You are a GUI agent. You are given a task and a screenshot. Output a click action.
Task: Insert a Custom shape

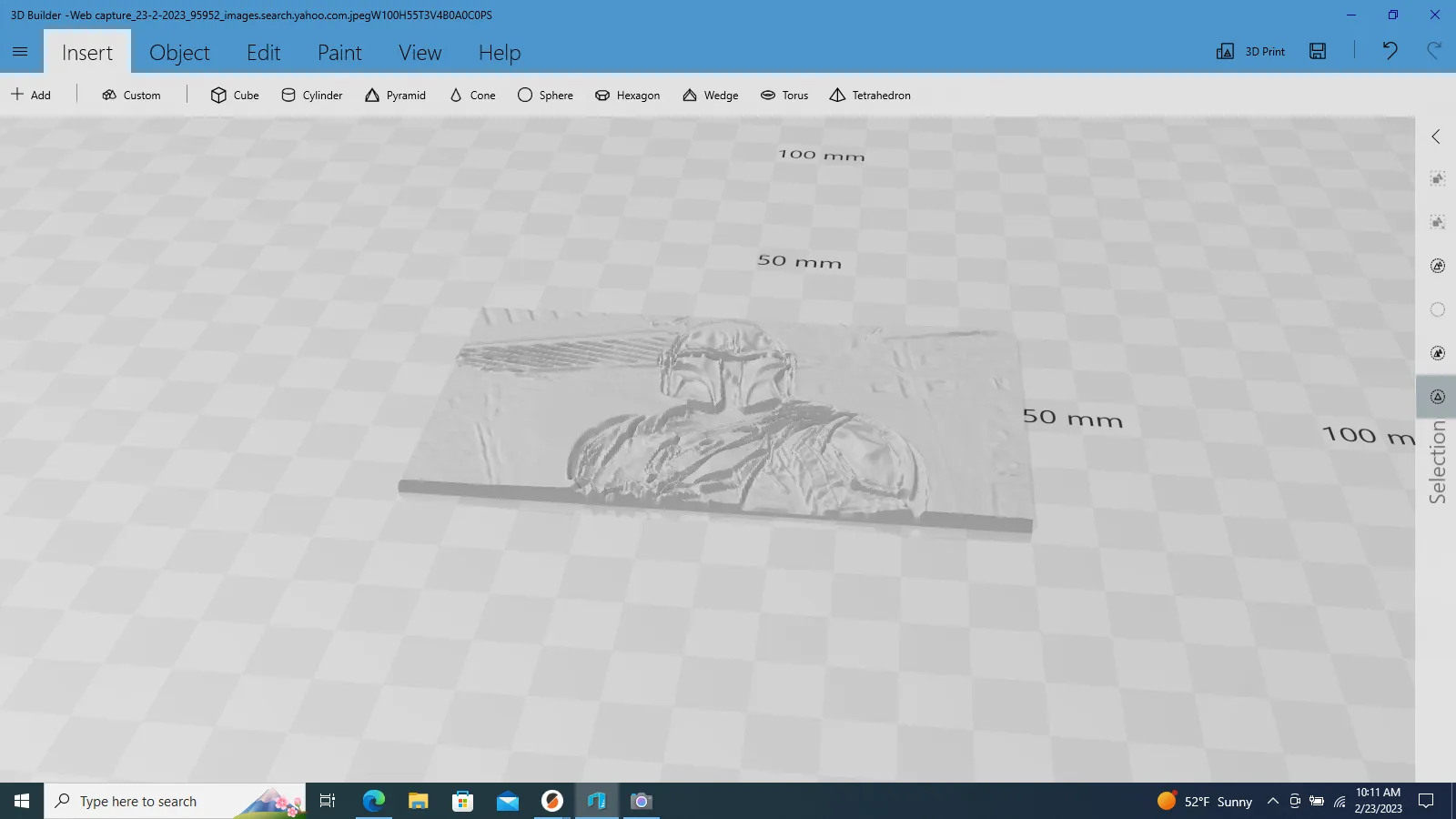pos(131,95)
